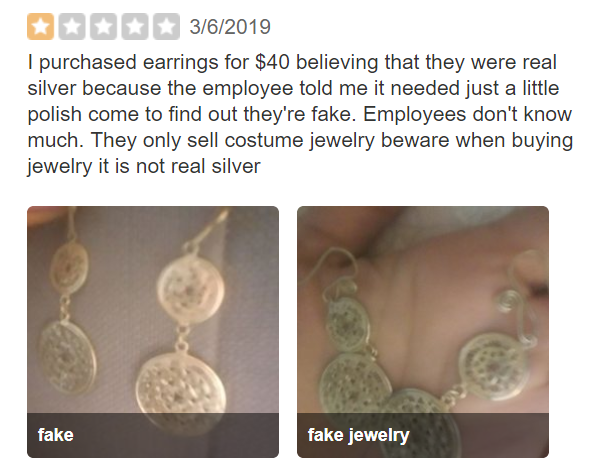Click the word "Employees" in the review
This screenshot has height=476, width=611.
[415, 115]
